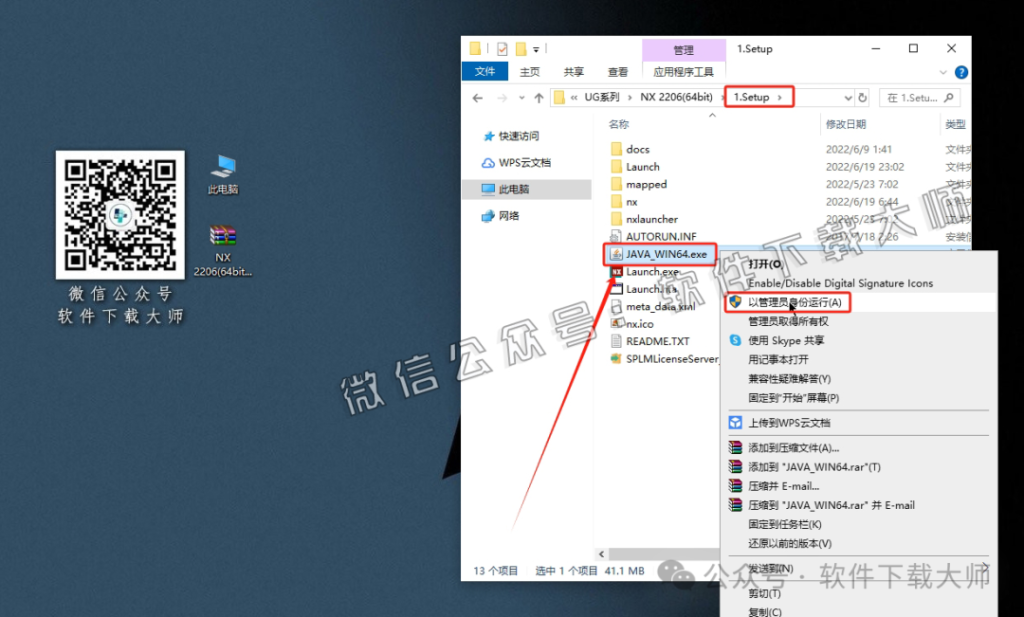Choose 添加到压缩文件(A)...
This screenshot has width=1024, height=617.
click(793, 448)
